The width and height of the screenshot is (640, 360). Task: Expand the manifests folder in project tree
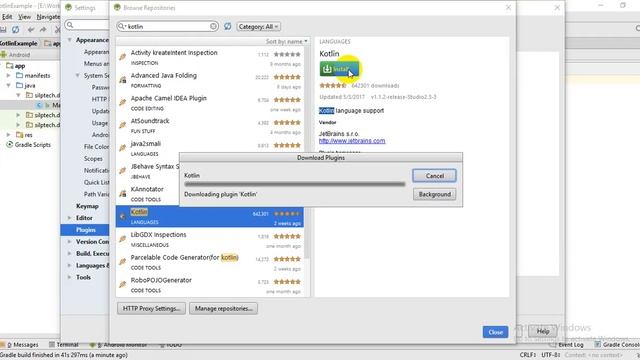[x=9, y=76]
